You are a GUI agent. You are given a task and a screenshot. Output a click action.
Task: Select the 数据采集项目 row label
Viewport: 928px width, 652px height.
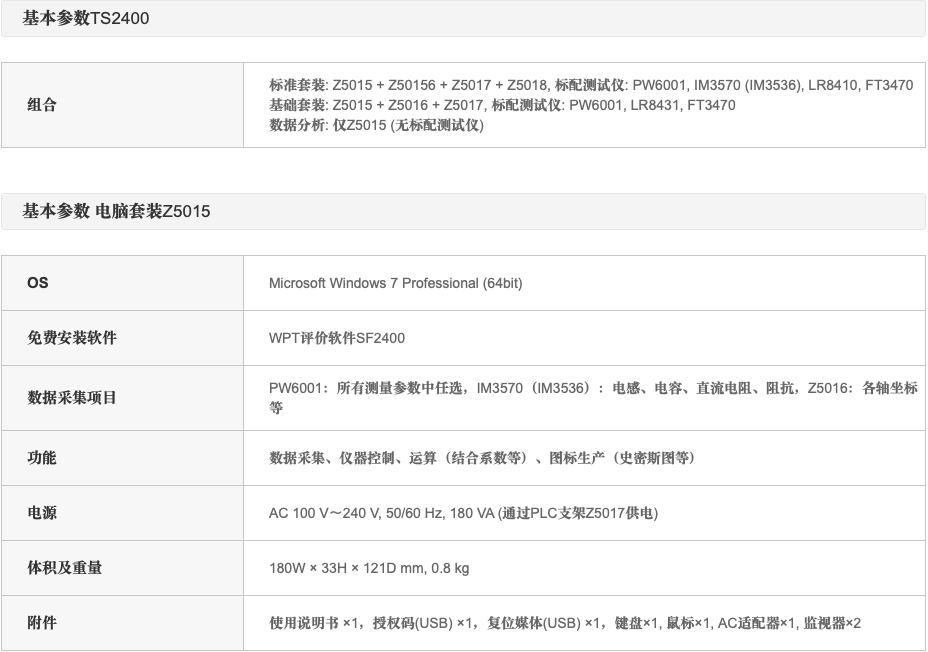(x=72, y=398)
